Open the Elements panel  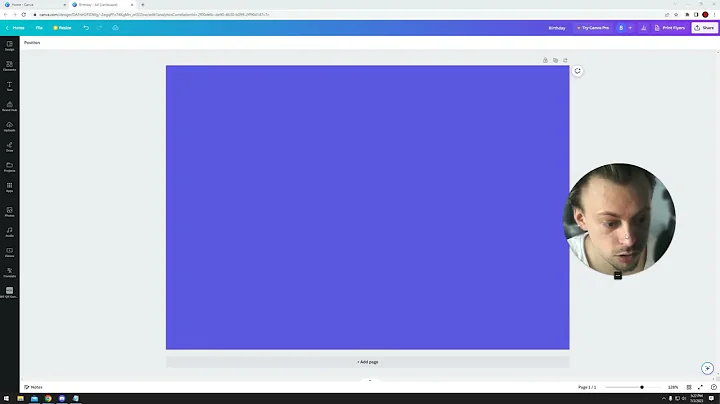point(9,66)
